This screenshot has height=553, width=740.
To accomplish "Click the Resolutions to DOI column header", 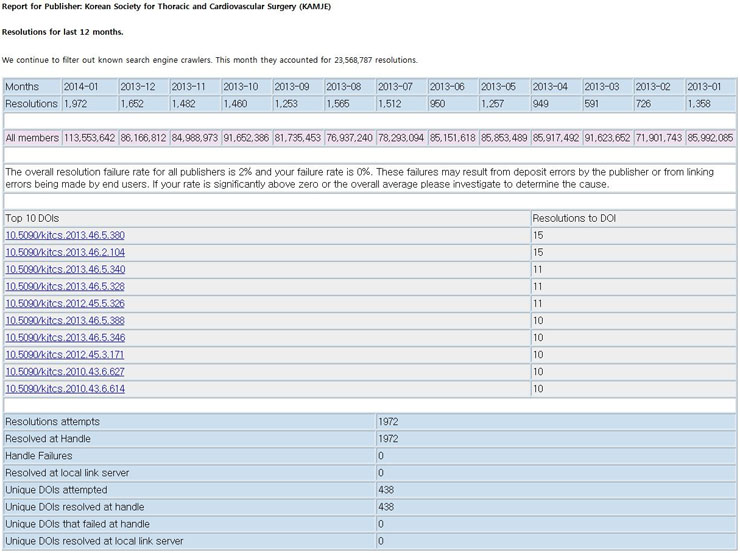I will click(x=574, y=218).
